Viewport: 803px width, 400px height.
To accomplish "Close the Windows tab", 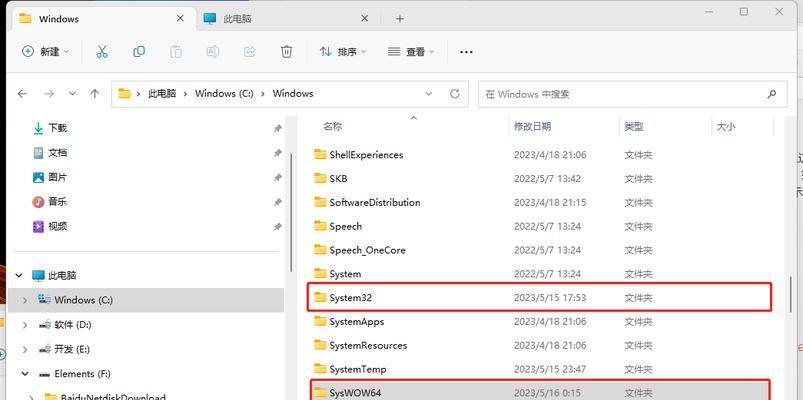I will click(180, 18).
